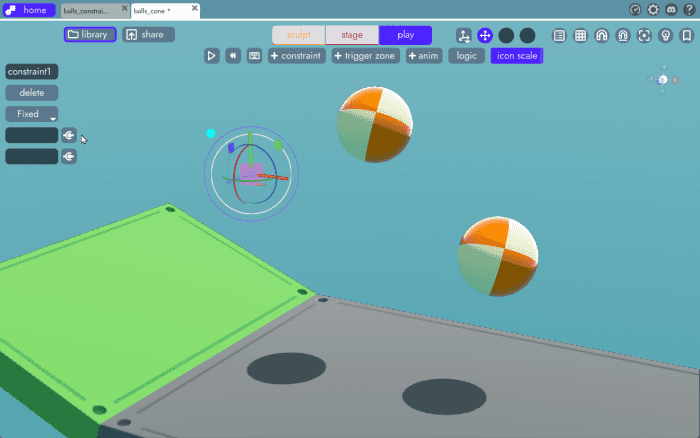This screenshot has height=438, width=700.
Task: Click the keyboard icon in toolbar
Action: (x=254, y=56)
